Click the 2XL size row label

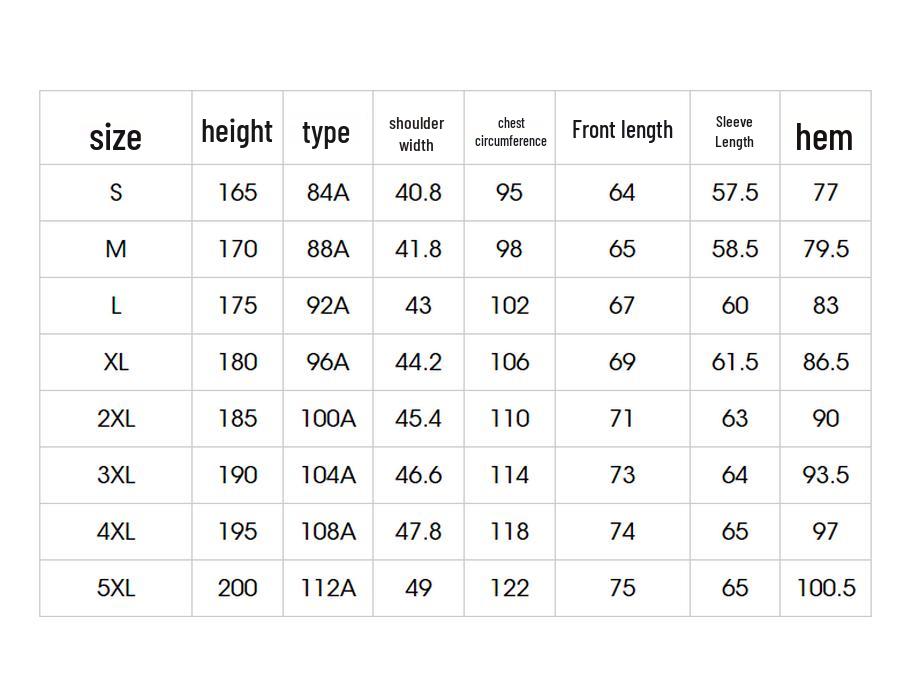click(x=116, y=418)
